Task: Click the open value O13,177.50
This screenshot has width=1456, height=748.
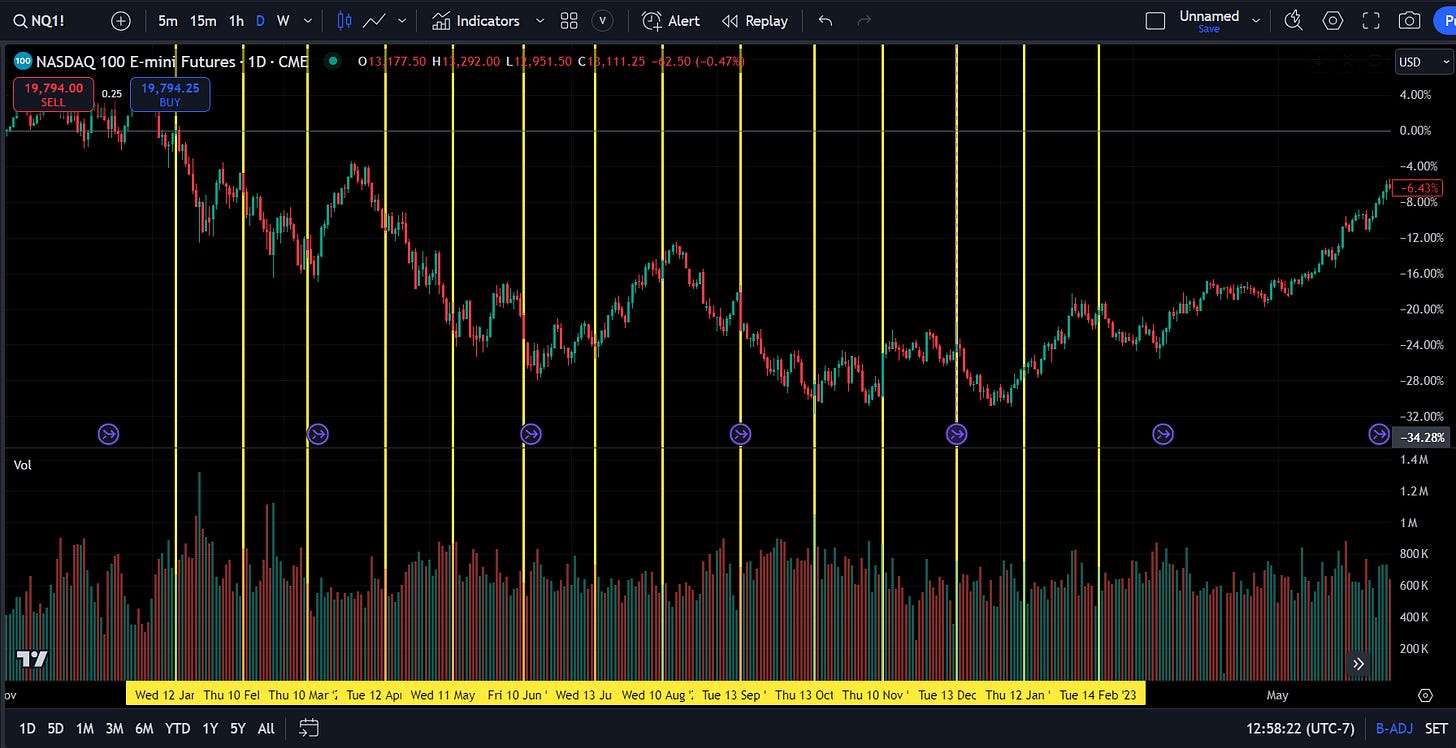Action: [393, 62]
